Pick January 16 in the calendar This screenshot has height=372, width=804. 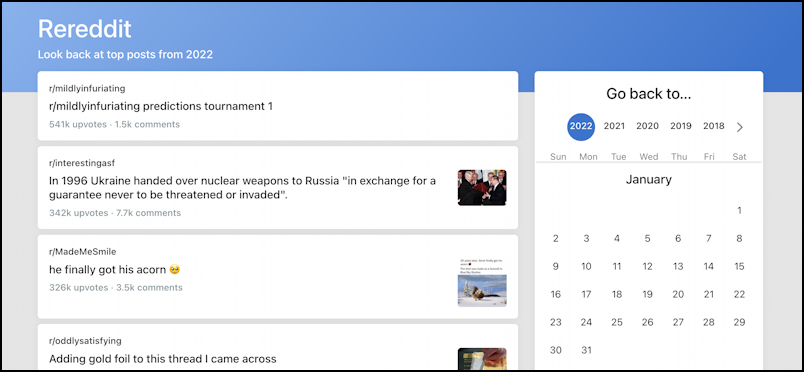[x=556, y=295]
